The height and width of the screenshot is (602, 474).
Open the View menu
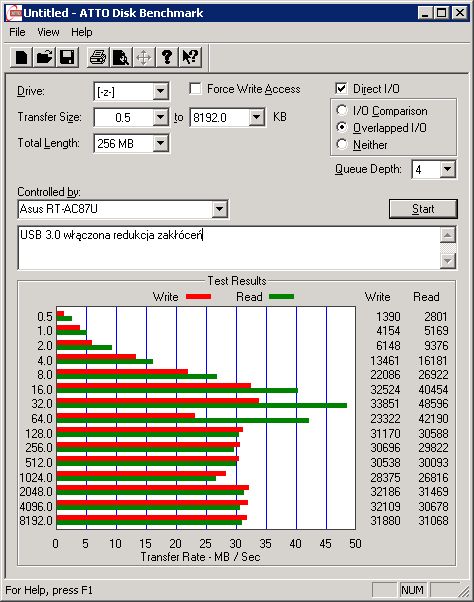pos(48,32)
